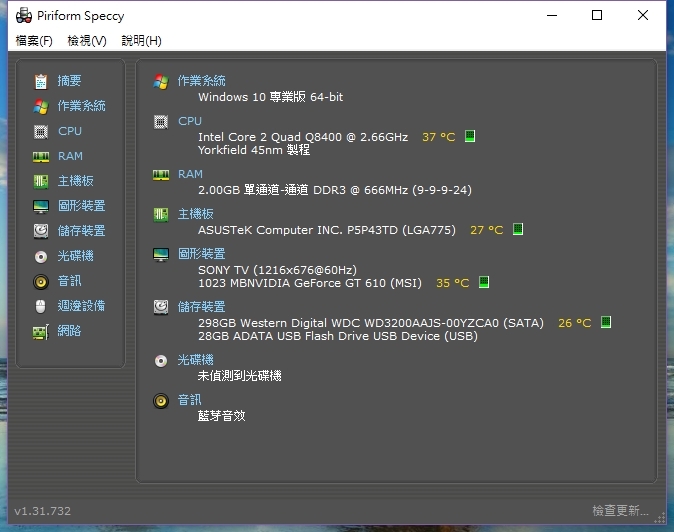Click text Windows 10 專業版 64-bit
The width and height of the screenshot is (674, 532).
[270, 97]
